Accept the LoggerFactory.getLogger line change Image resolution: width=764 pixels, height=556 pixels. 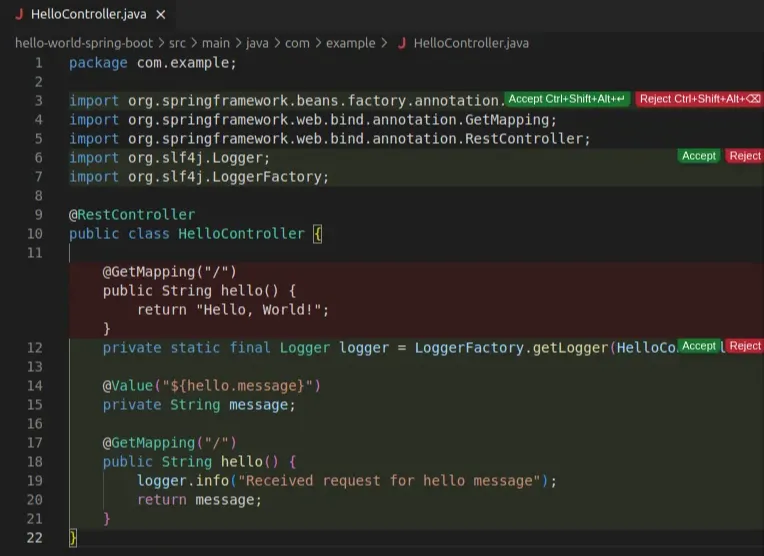point(698,346)
